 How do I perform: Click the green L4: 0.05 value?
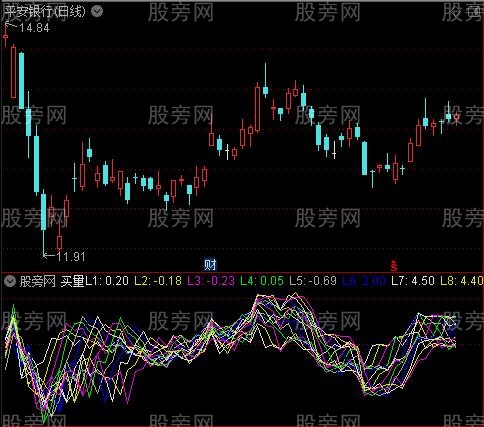coord(262,281)
